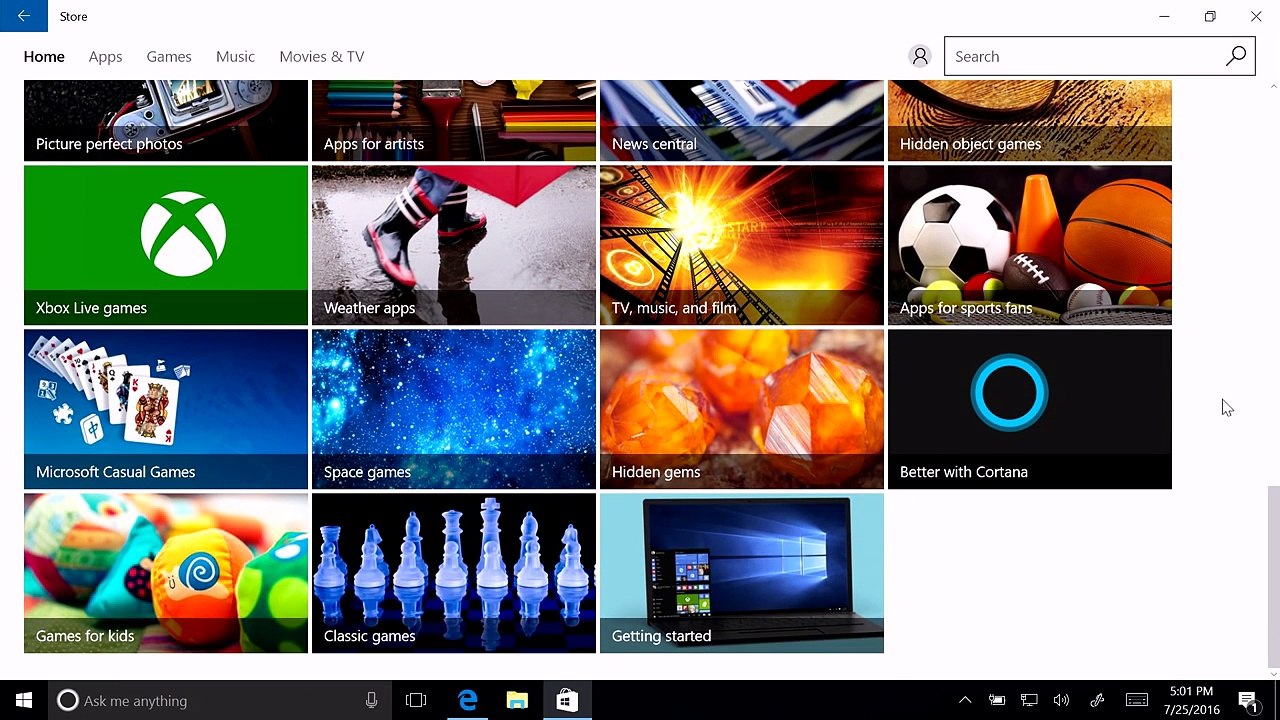
Task: Open File Explorer from the taskbar
Action: 516,700
